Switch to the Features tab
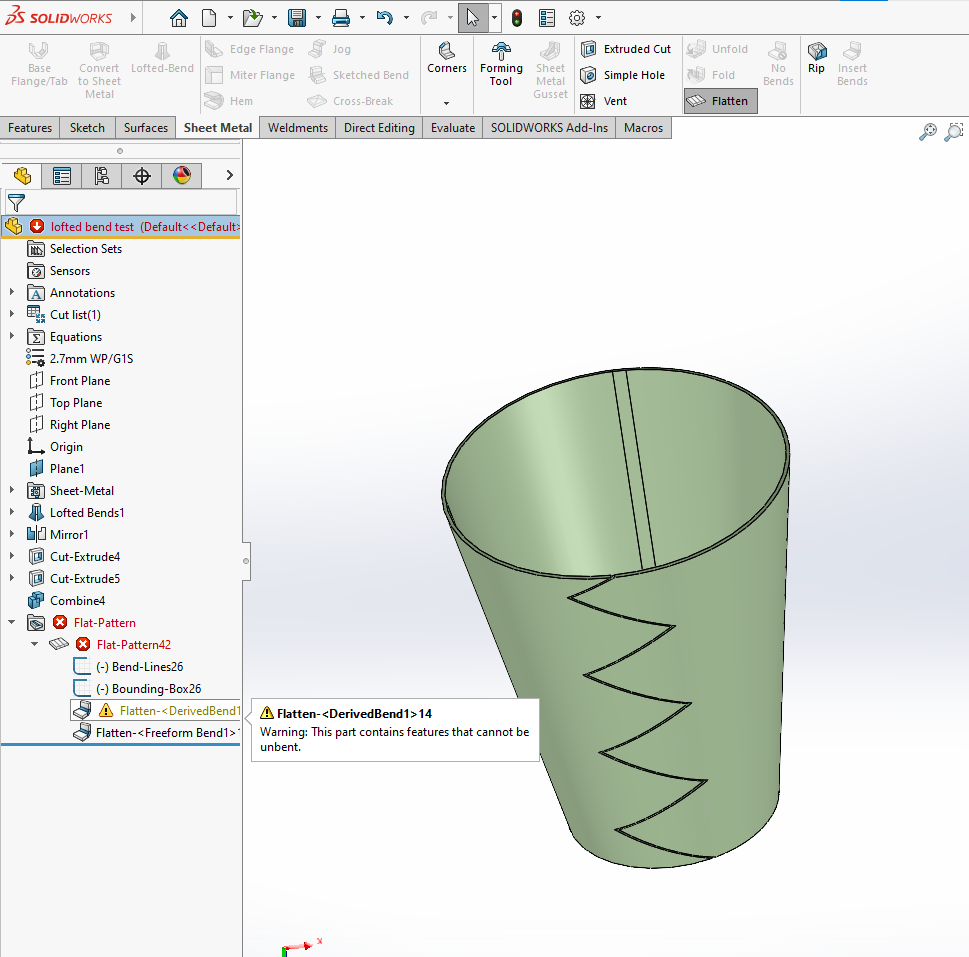 30,128
